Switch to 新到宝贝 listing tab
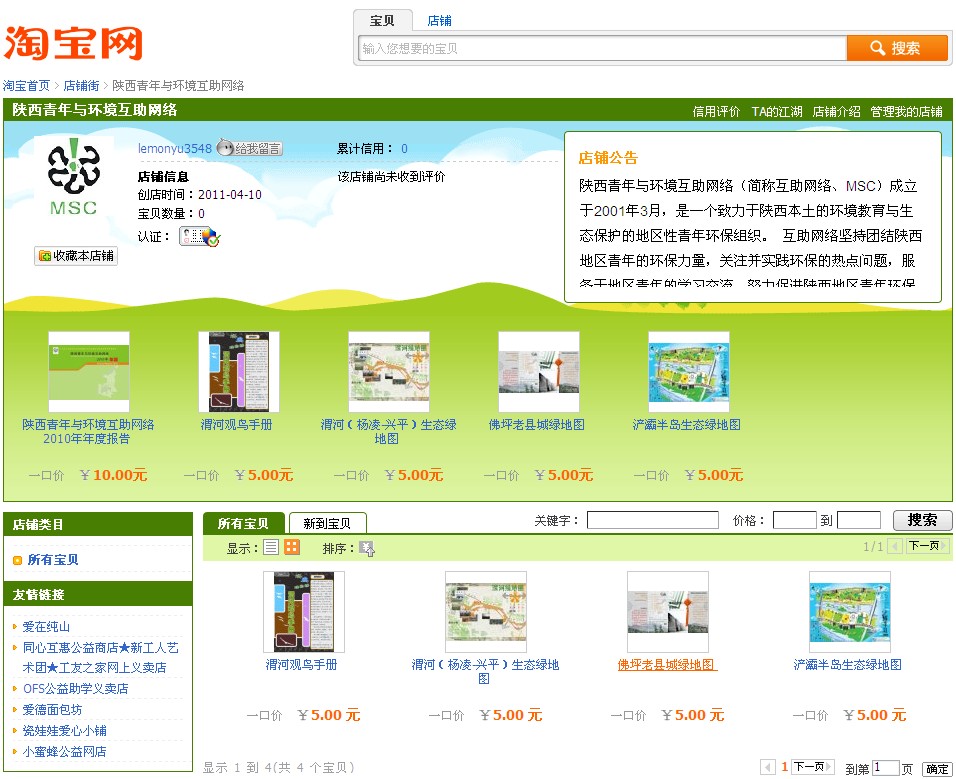Screen dimensions: 956x779 [327, 523]
